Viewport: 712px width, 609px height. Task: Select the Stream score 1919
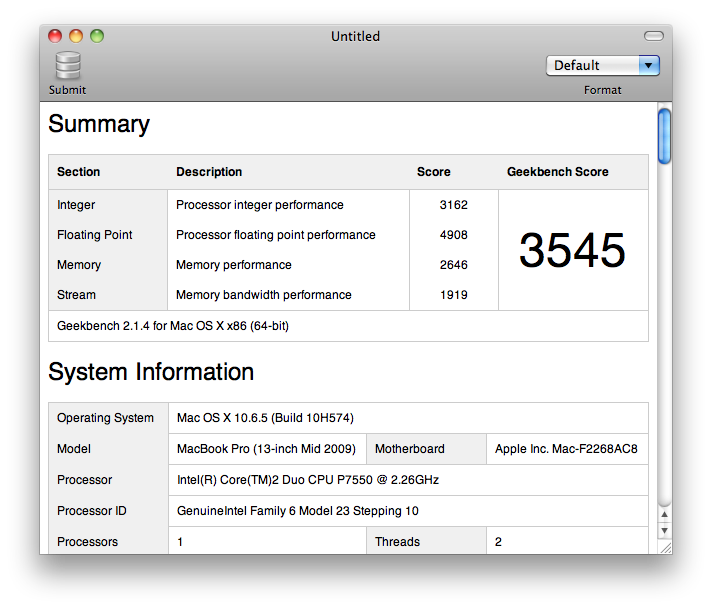[453, 295]
